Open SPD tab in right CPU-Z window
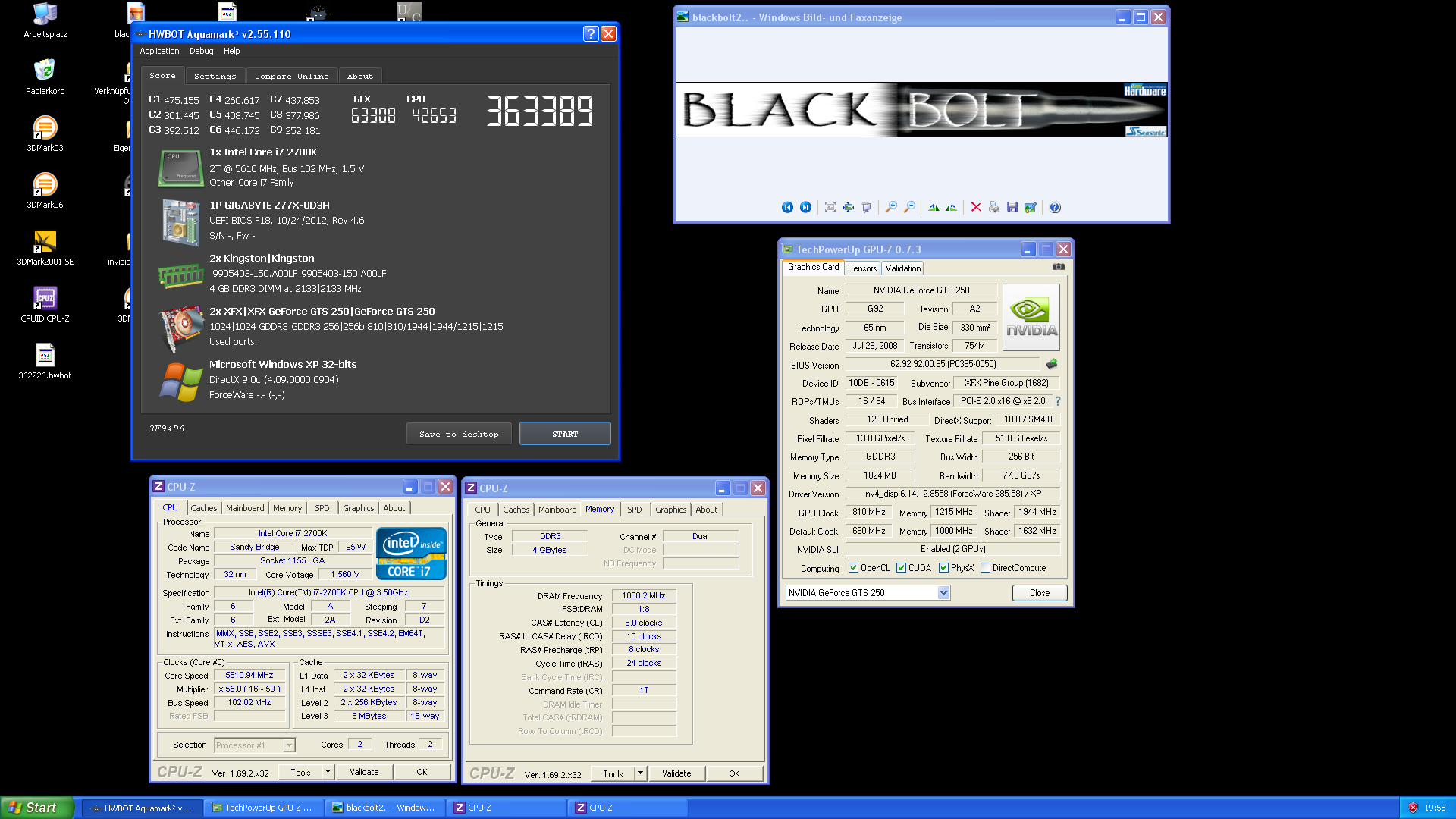 [x=635, y=510]
